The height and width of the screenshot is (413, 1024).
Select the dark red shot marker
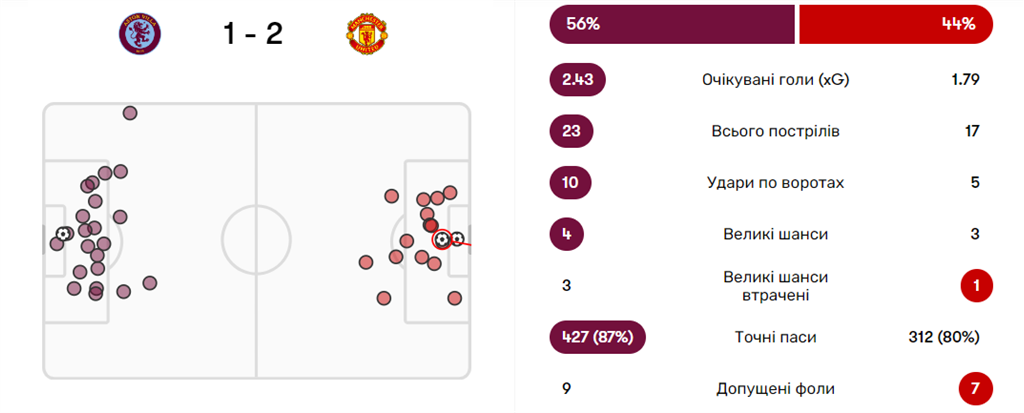(x=432, y=226)
